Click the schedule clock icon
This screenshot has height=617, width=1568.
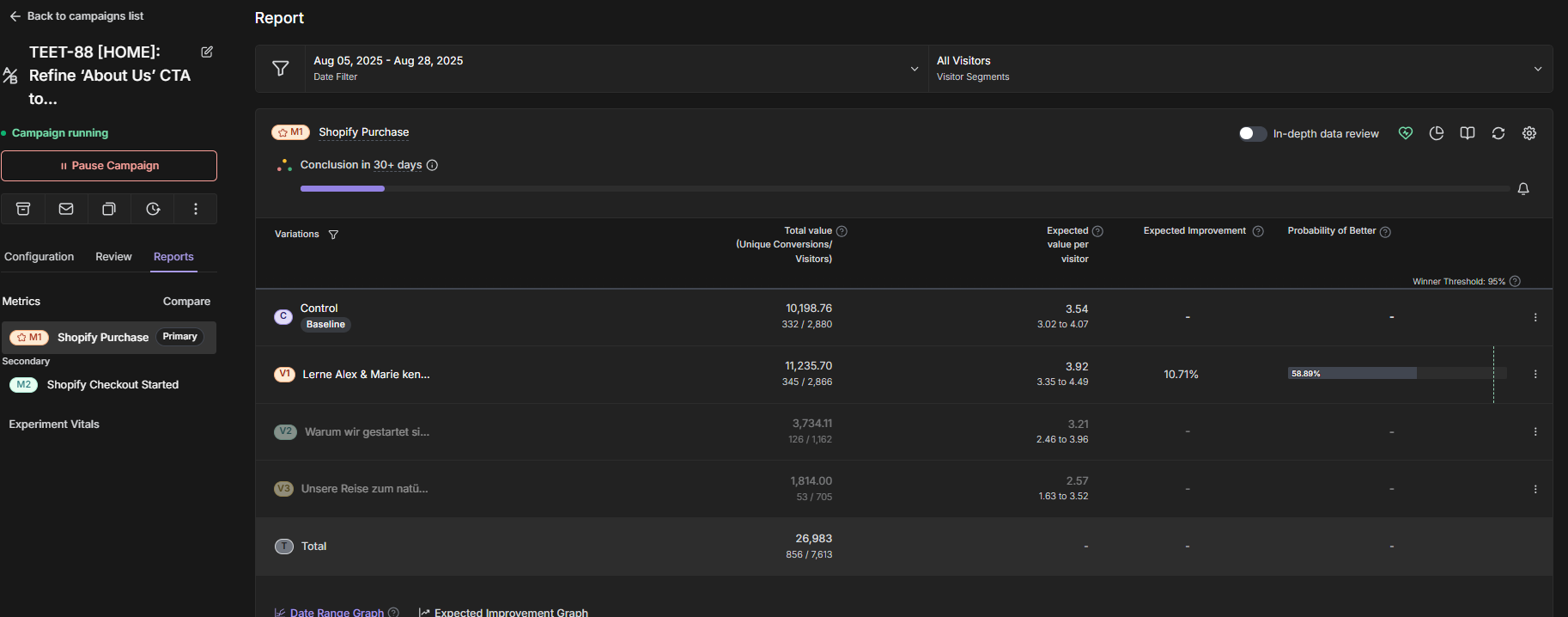[153, 209]
